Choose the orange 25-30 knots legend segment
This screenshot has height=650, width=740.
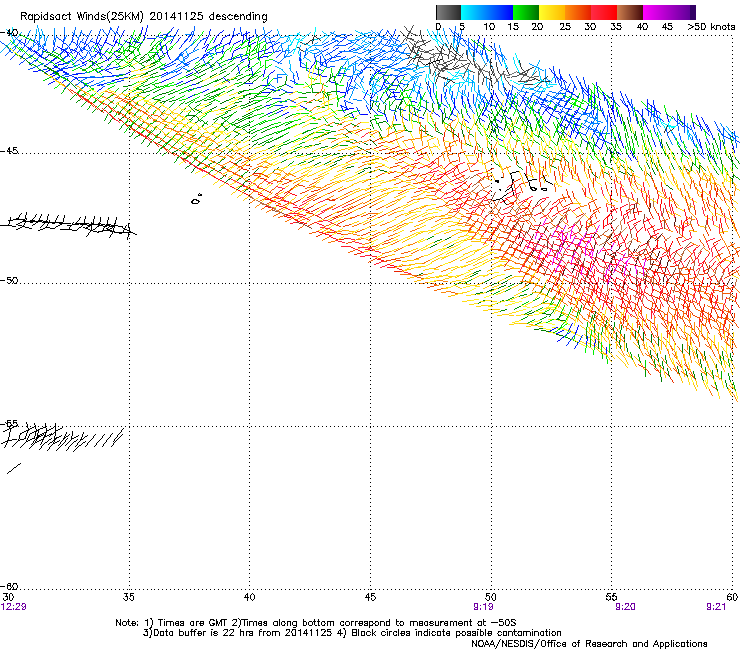[x=578, y=12]
